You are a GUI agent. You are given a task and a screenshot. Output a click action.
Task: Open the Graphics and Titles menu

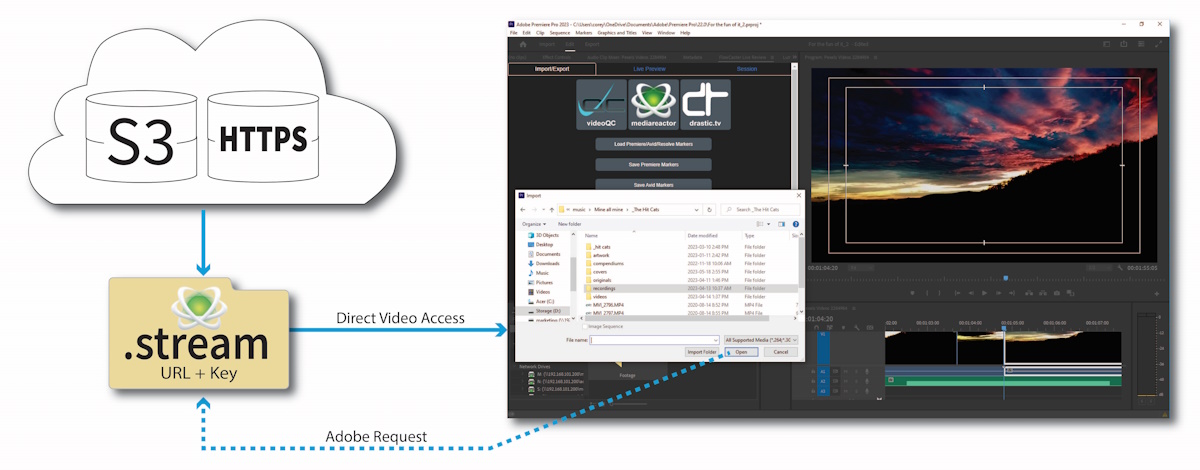[x=618, y=32]
